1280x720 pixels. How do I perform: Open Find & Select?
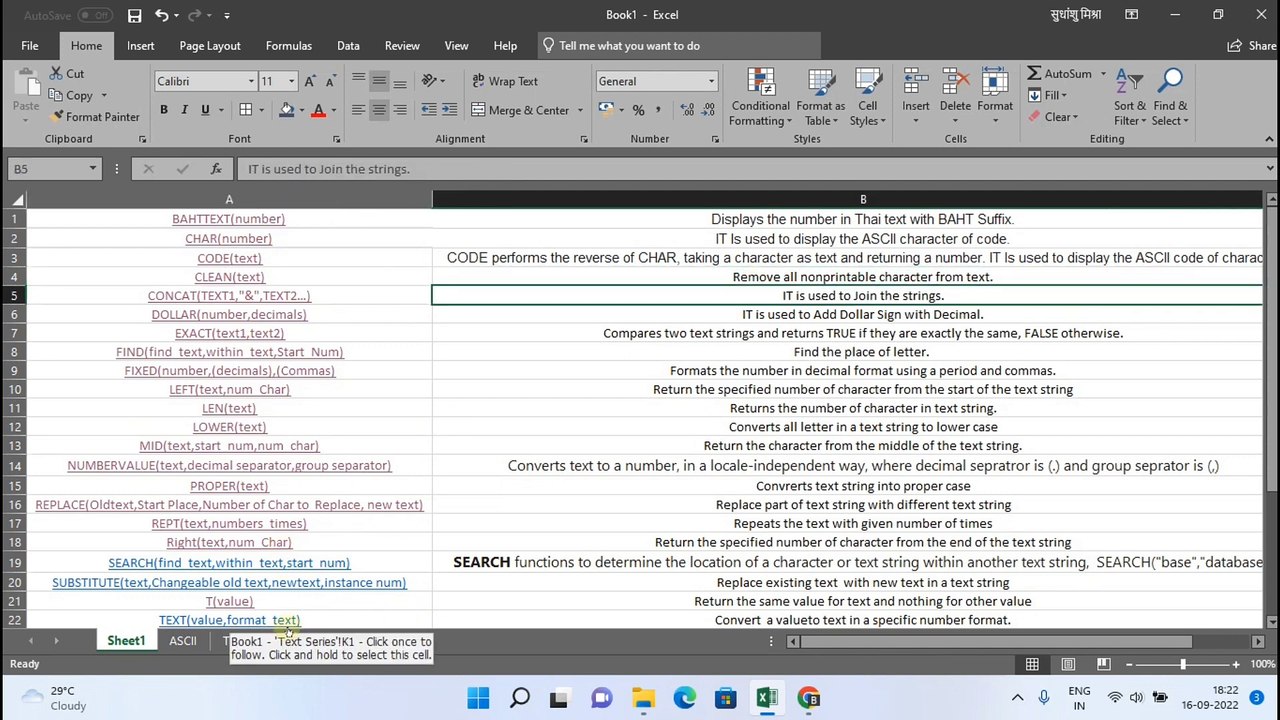[x=1170, y=98]
